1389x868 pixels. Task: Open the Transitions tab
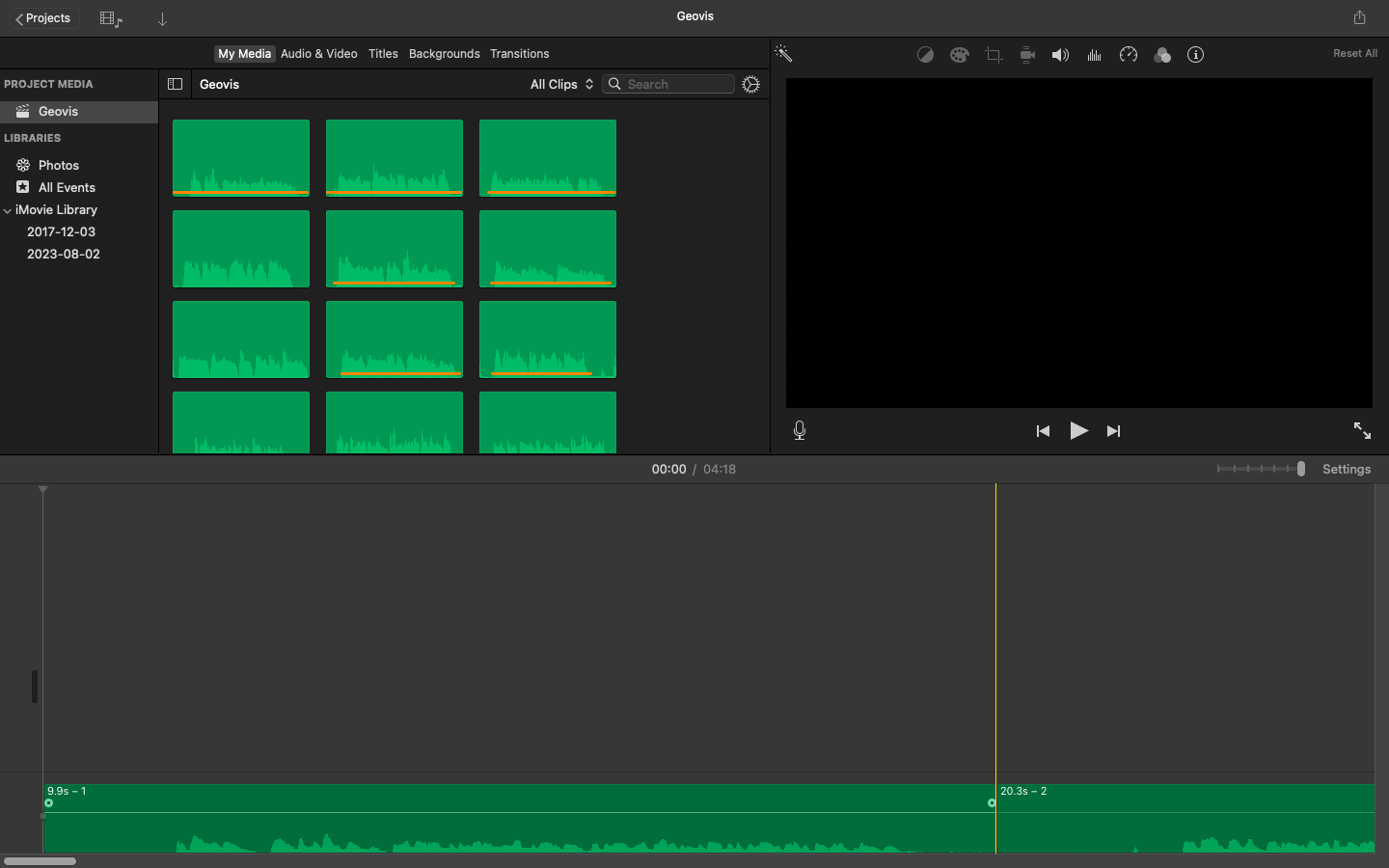point(520,54)
